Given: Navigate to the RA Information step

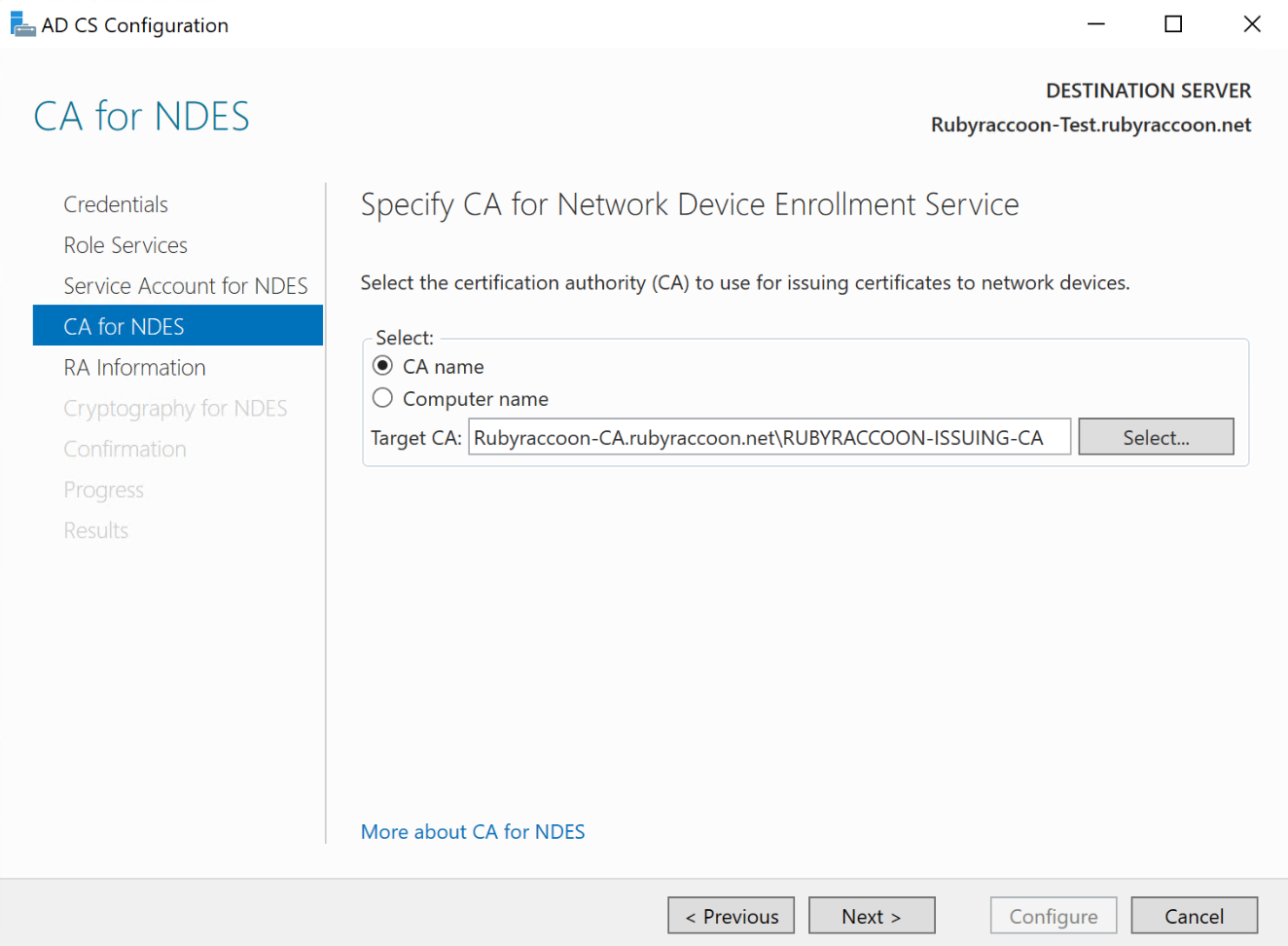Looking at the screenshot, I should (x=134, y=367).
